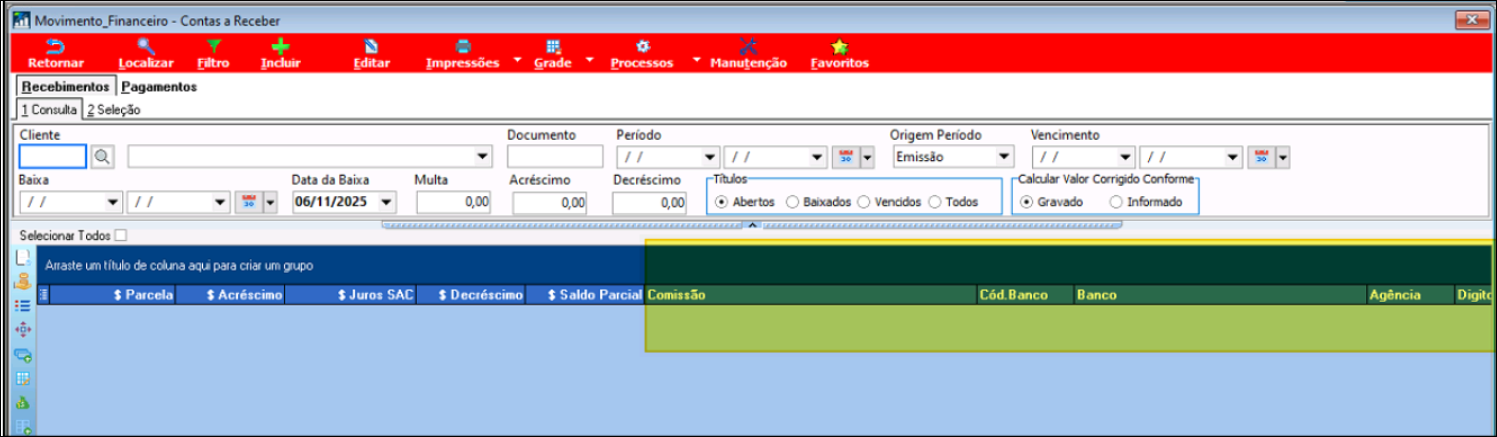Click the Cliente magnifier search icon
The image size is (1497, 437).
tap(103, 157)
